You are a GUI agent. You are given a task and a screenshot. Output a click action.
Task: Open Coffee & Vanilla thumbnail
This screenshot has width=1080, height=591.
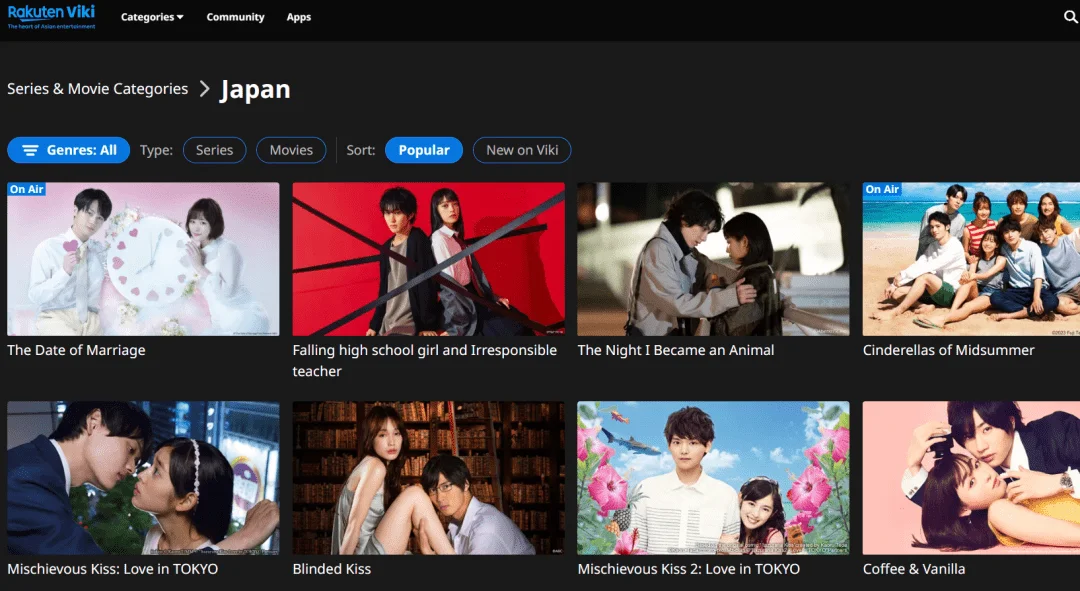[971, 478]
